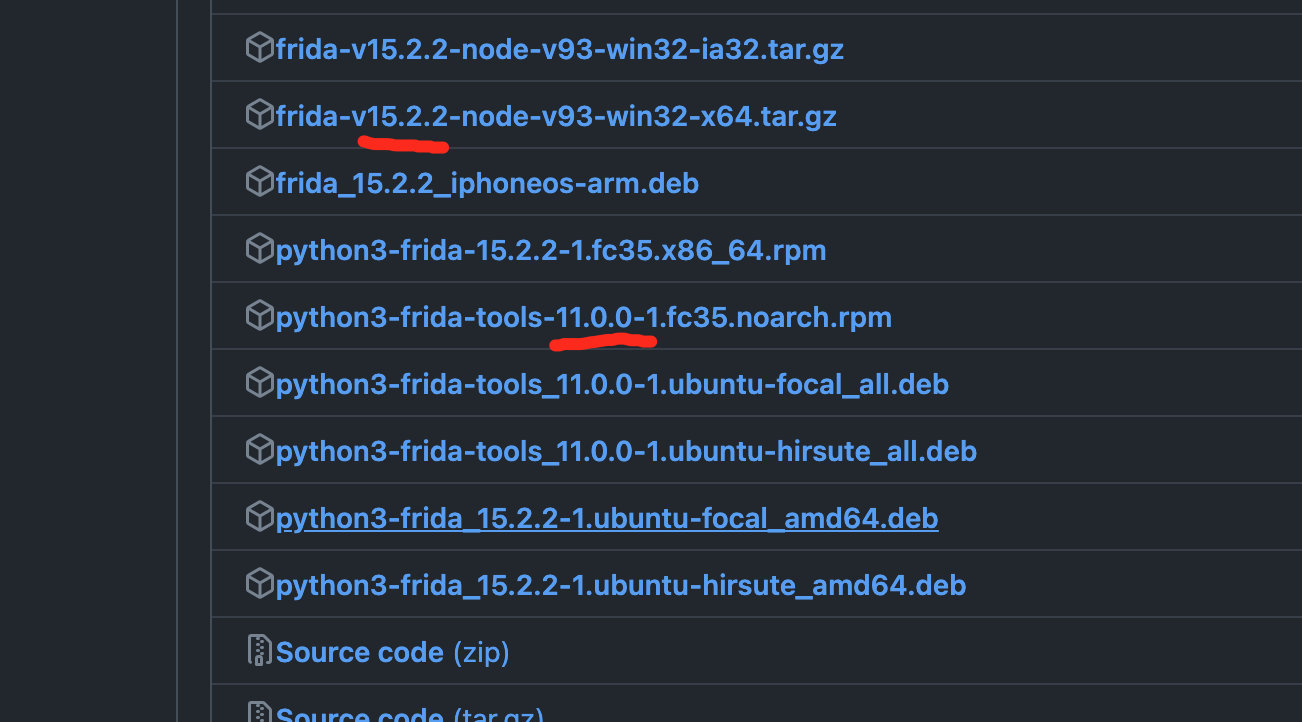Click zip file icon beside Source code (zip)
Viewport: 1302px width, 722px height.
click(x=260, y=651)
